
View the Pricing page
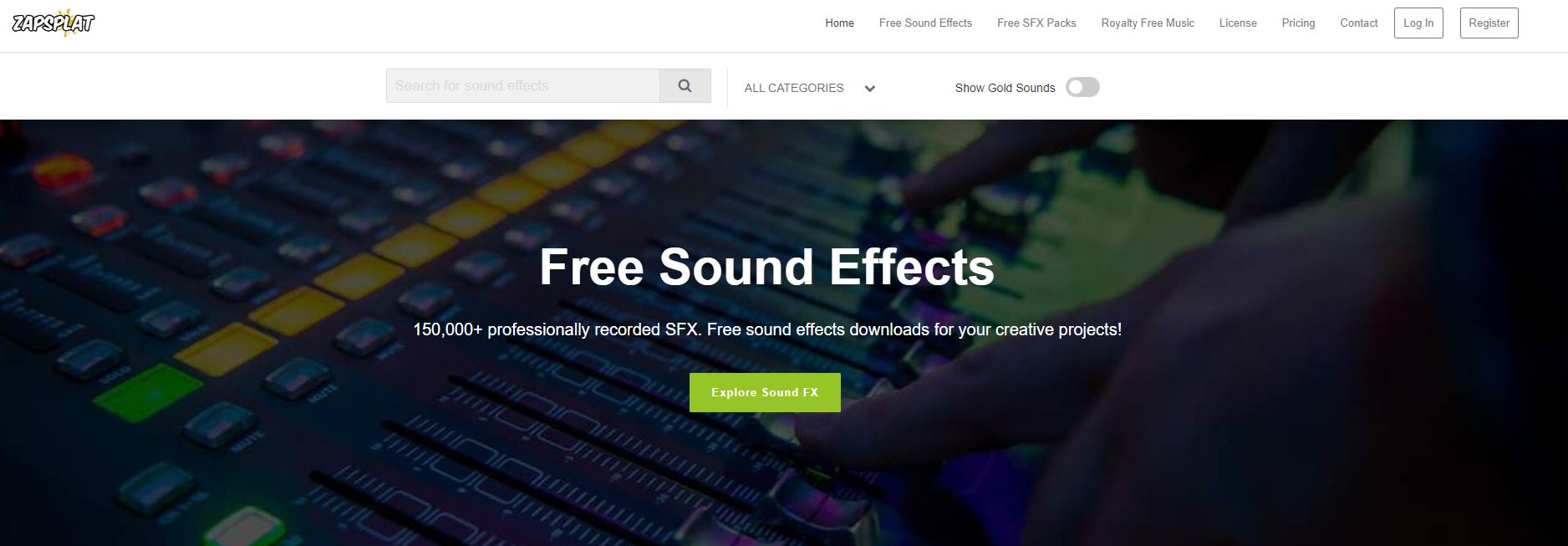pos(1298,23)
